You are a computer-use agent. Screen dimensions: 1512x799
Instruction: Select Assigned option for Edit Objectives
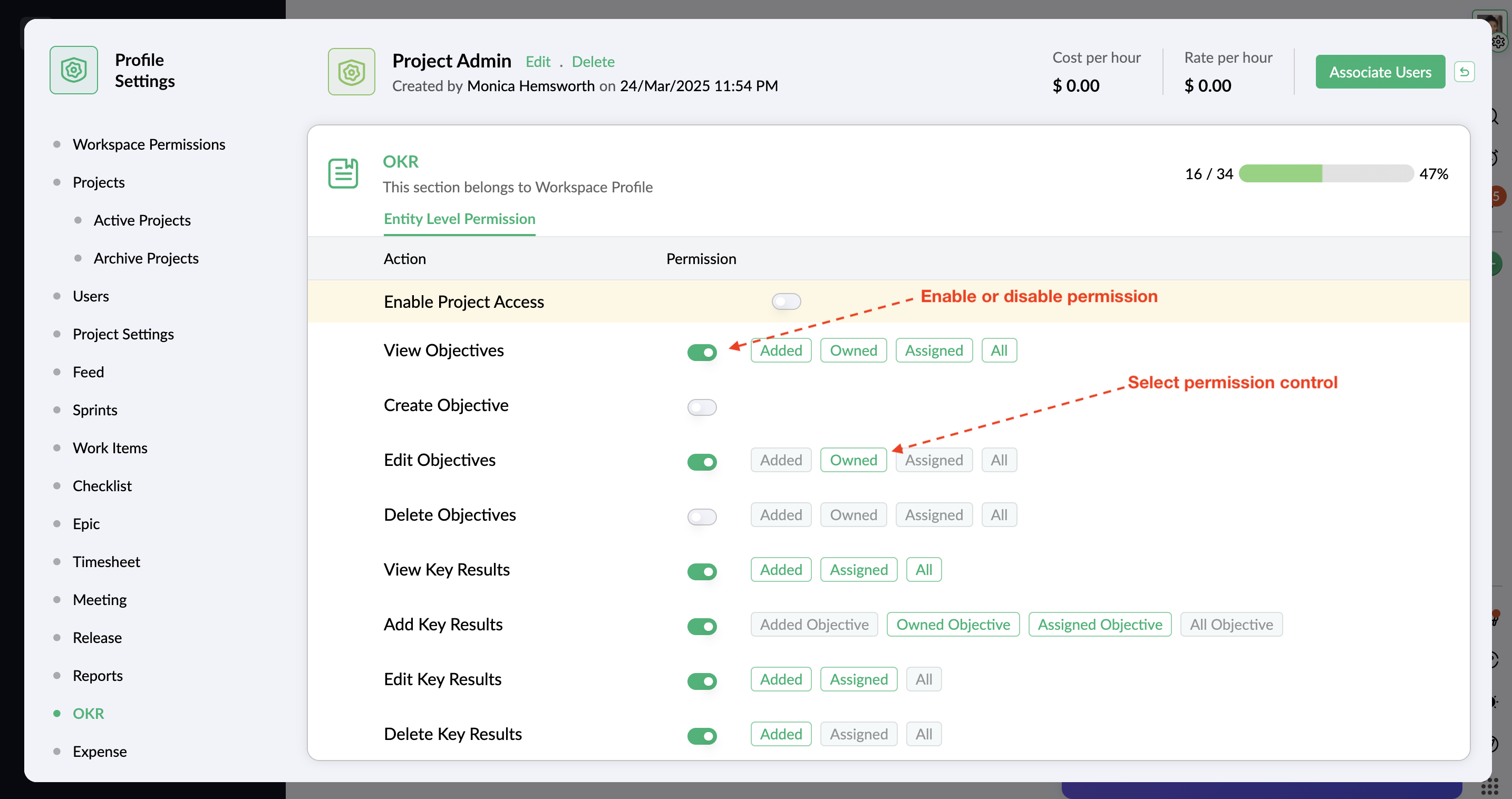(x=933, y=460)
